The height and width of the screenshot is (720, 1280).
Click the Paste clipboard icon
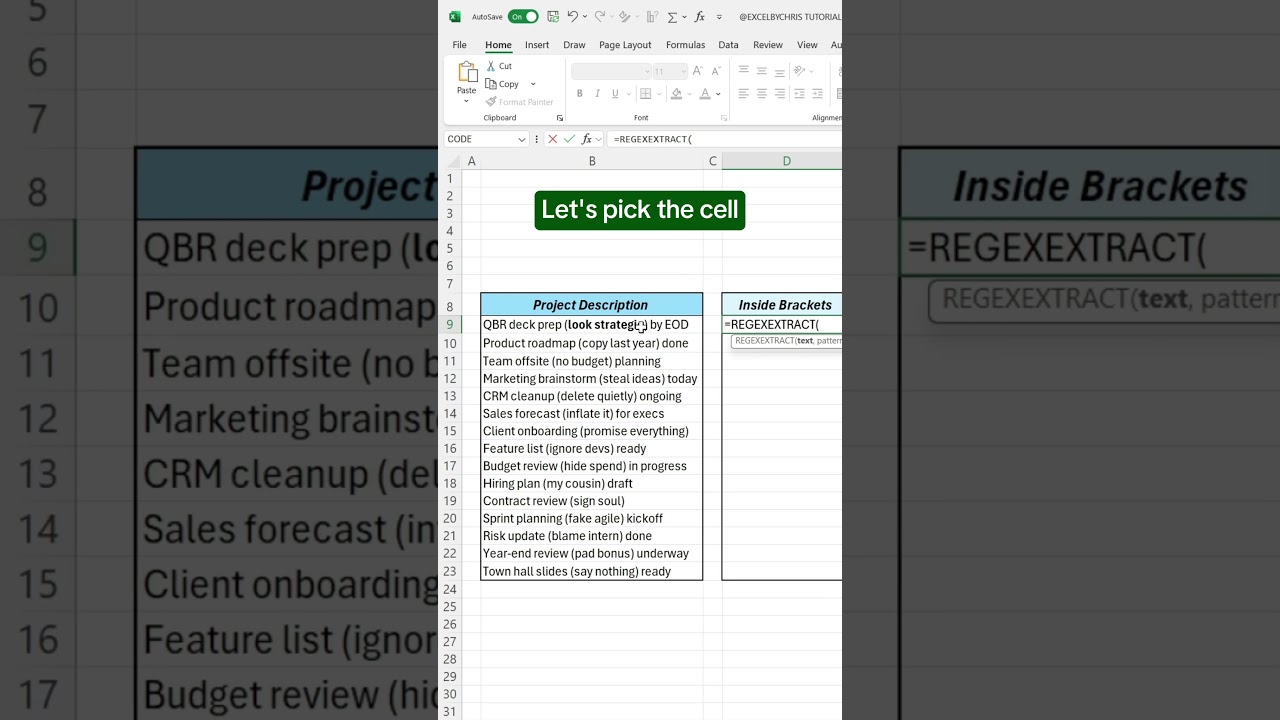pyautogui.click(x=467, y=72)
